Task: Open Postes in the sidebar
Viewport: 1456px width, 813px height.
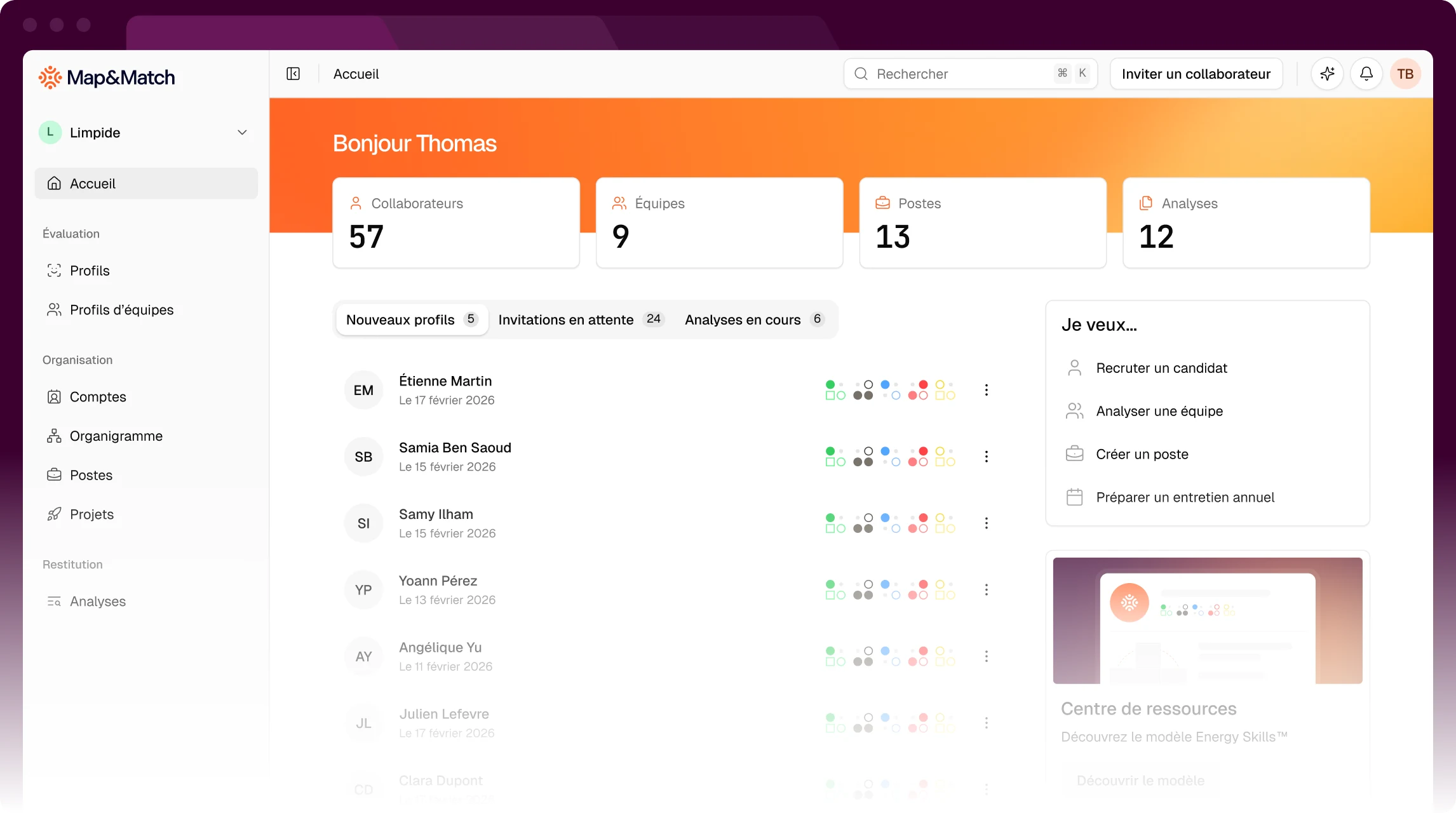Action: [145, 475]
